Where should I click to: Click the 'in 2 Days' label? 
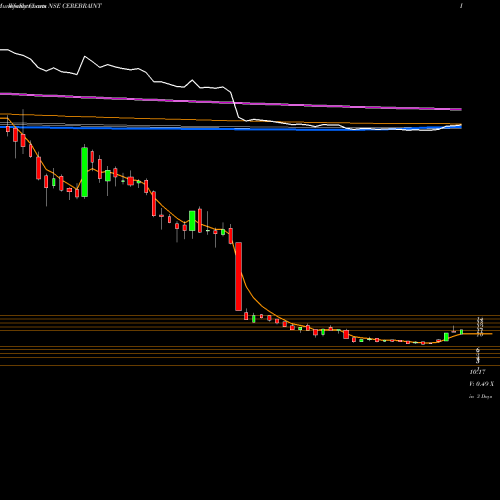480,397
